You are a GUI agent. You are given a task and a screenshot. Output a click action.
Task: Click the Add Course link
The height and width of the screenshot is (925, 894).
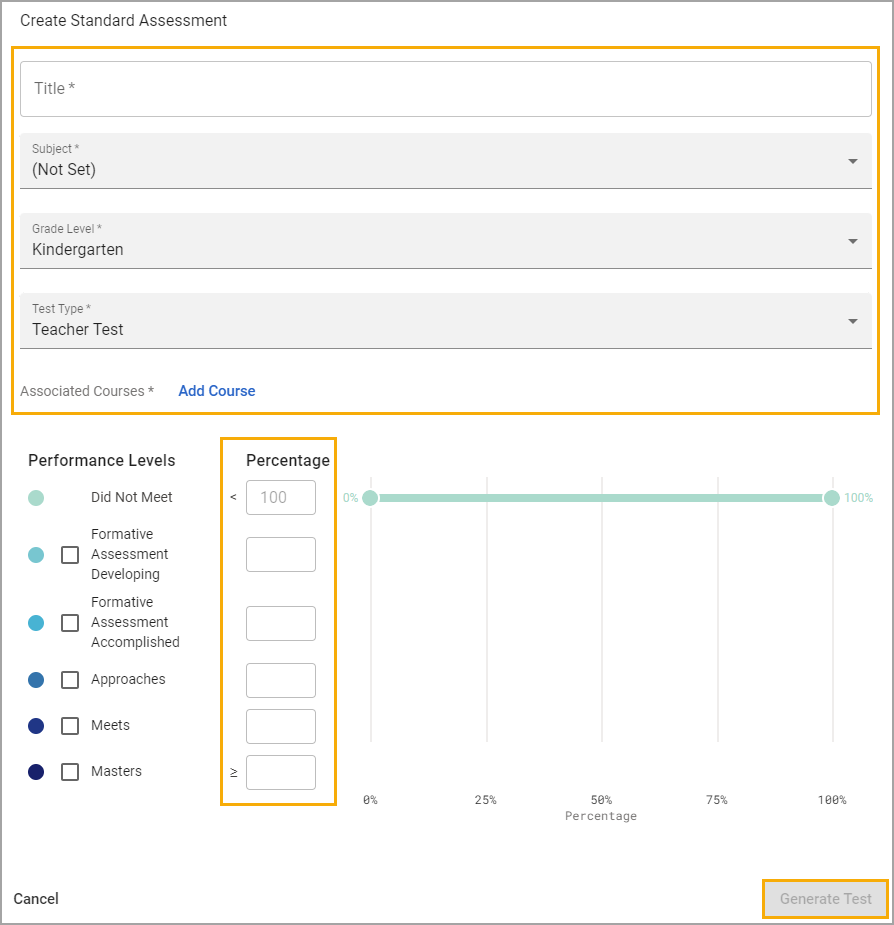(216, 391)
